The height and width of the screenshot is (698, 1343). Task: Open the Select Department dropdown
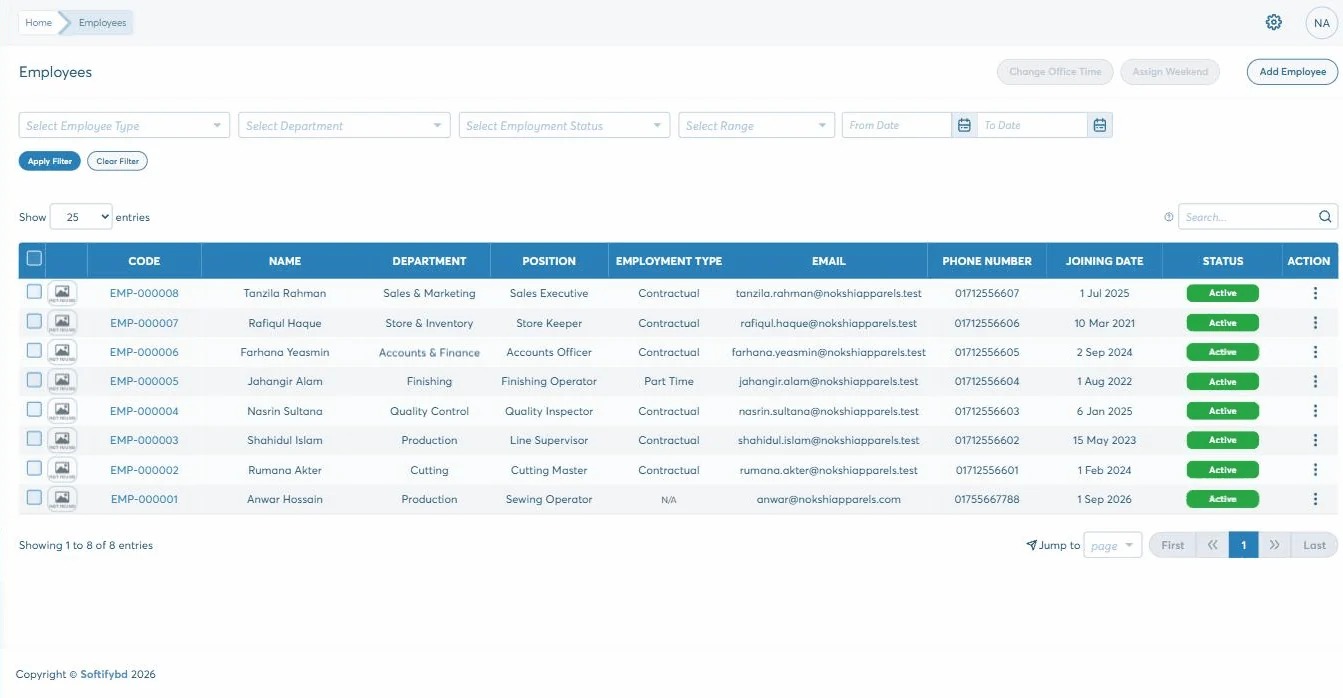[344, 125]
